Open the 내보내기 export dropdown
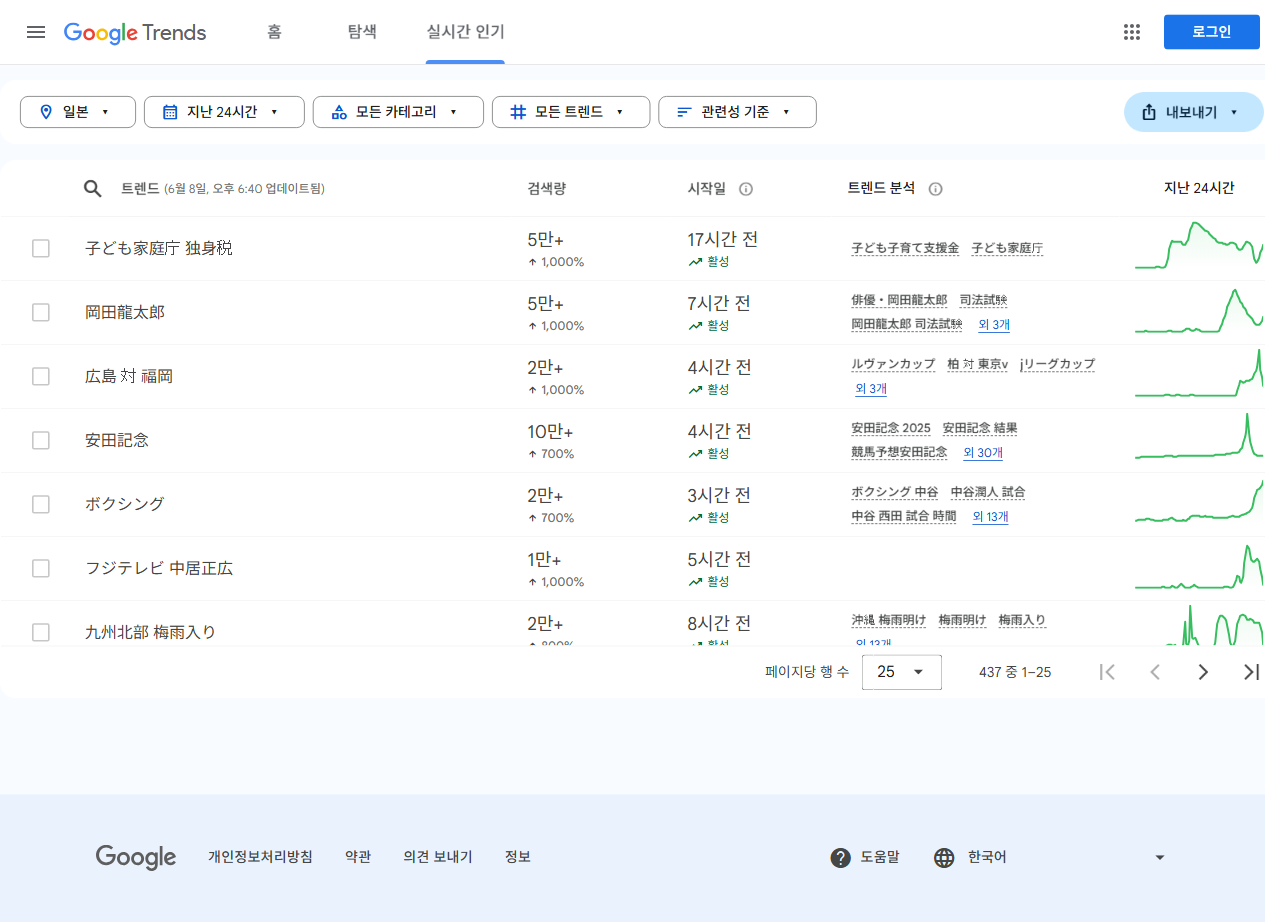This screenshot has height=922, width=1265. [1194, 112]
